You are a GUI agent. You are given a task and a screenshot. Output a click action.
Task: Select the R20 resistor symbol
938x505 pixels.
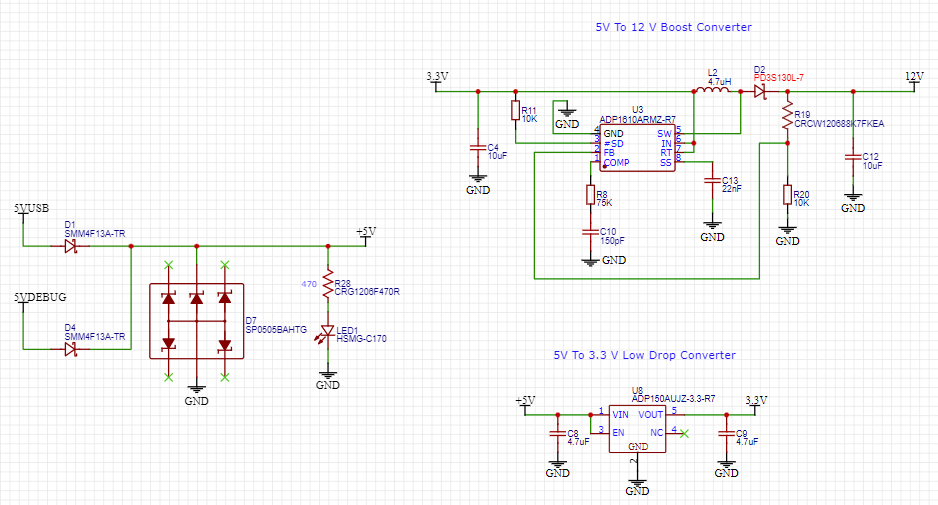pos(788,195)
